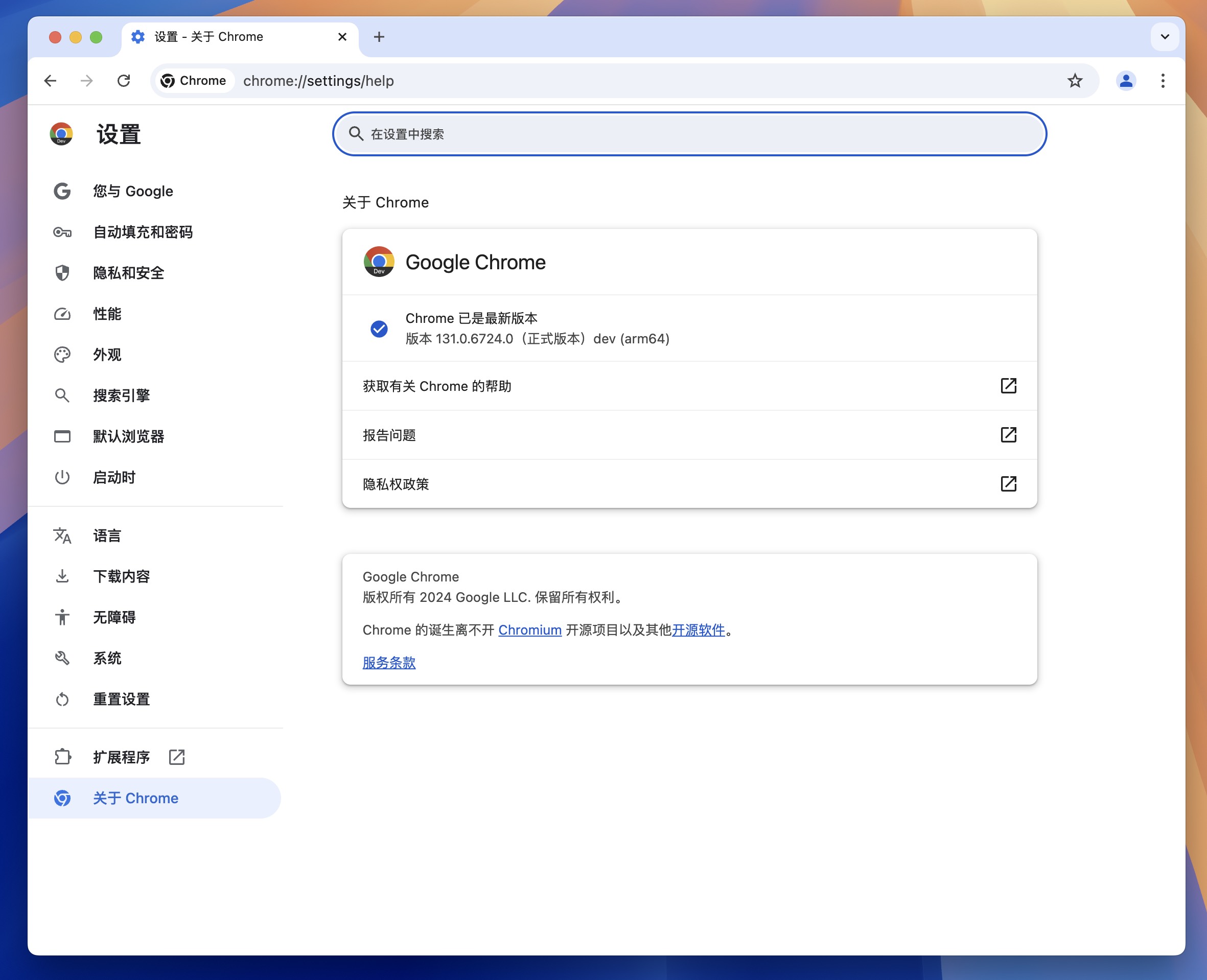Select the 设置 - 关于 Chrome tab
The height and width of the screenshot is (980, 1207).
coord(240,38)
